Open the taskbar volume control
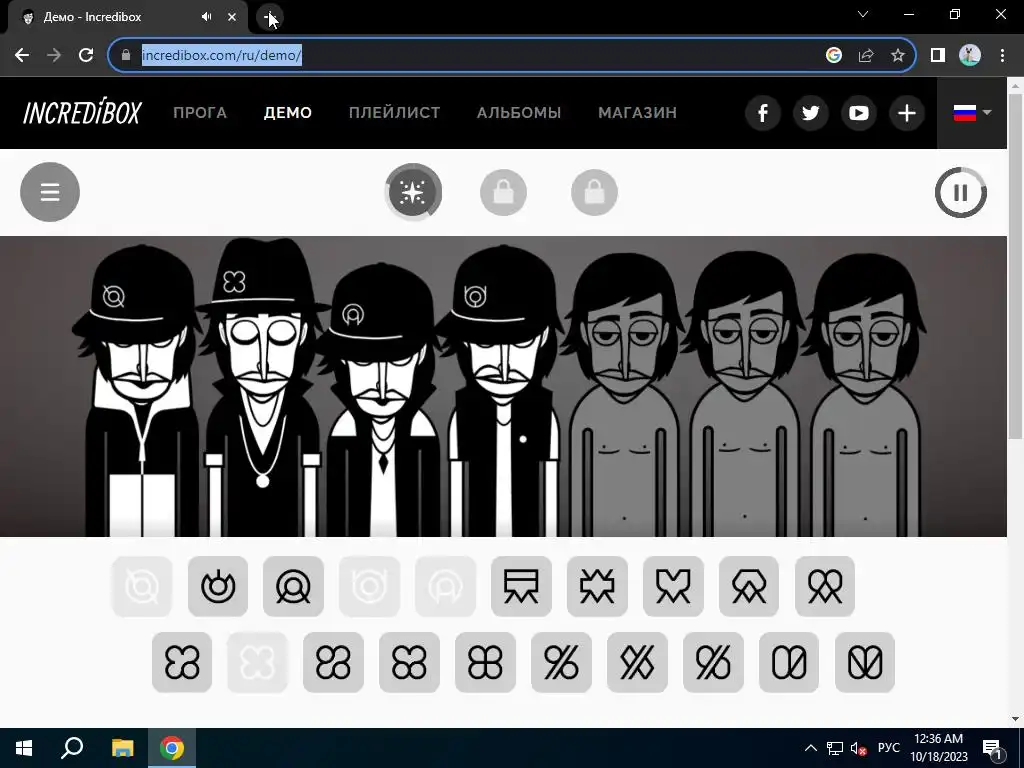Image resolution: width=1024 pixels, height=768 pixels. coord(858,748)
